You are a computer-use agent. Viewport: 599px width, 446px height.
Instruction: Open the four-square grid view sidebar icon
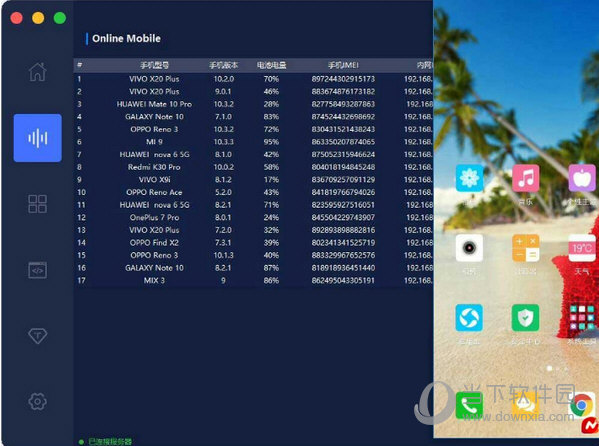click(x=37, y=204)
